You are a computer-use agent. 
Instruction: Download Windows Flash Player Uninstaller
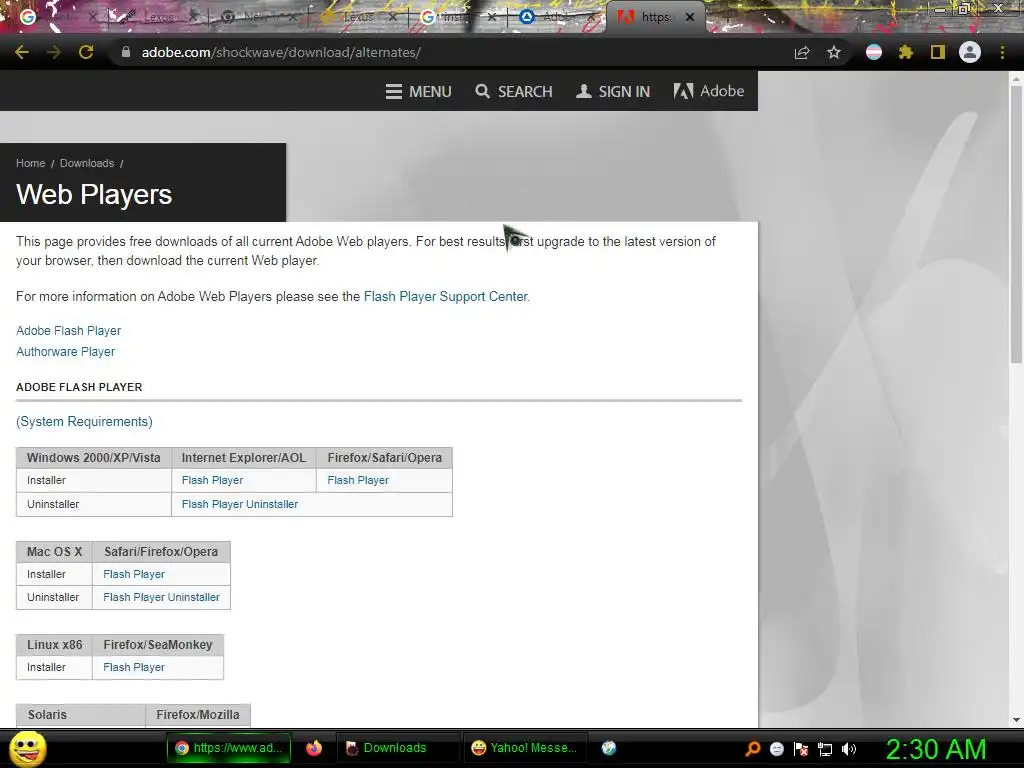coord(240,504)
